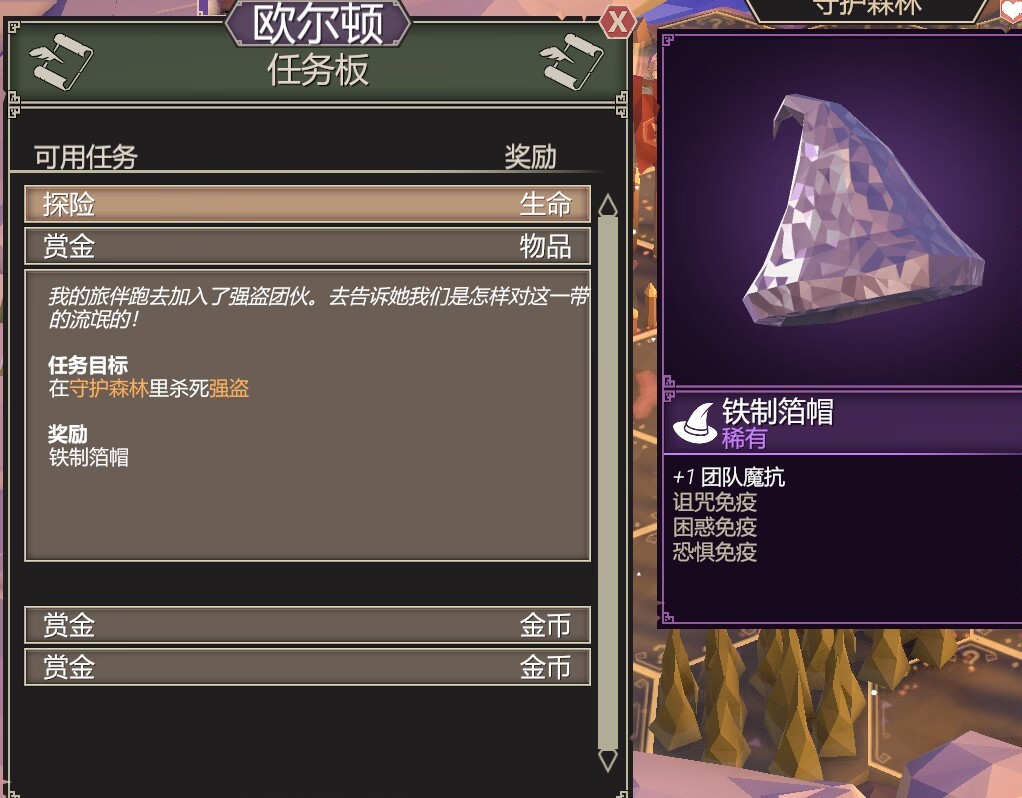Expand the last 赏金 quest with 金币 reward
1022x798 pixels.
308,667
